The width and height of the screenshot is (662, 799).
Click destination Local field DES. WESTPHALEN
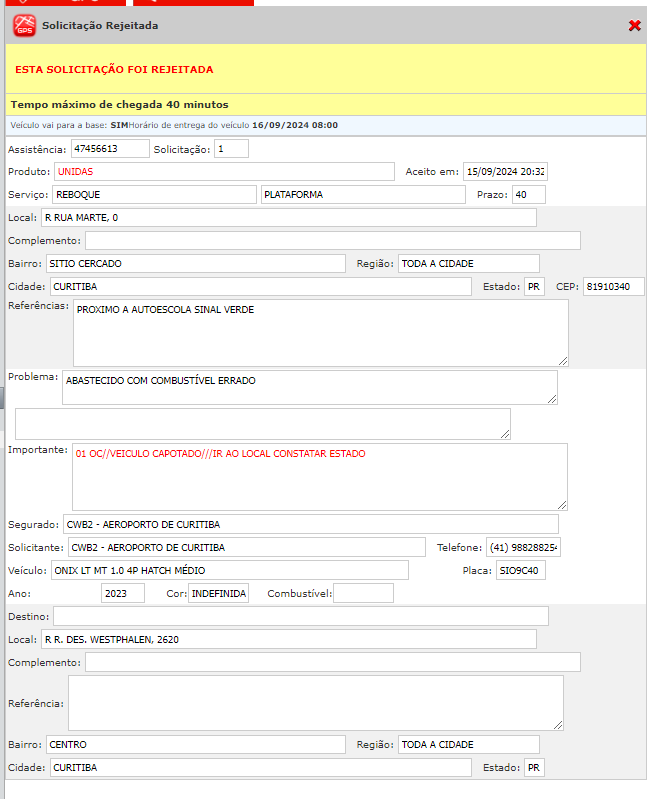point(289,640)
